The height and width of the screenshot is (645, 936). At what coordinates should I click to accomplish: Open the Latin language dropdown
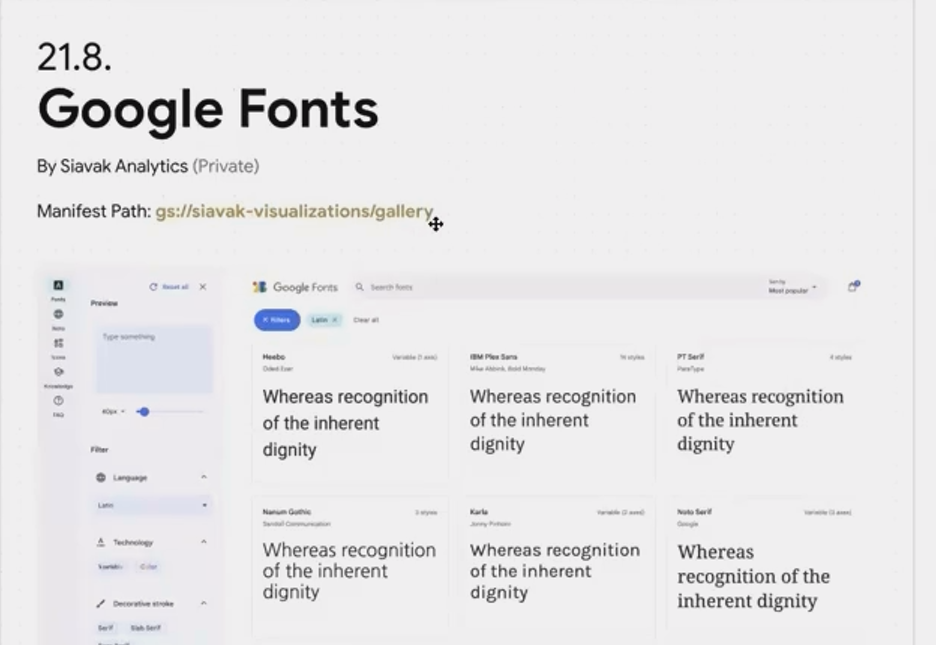coord(153,505)
